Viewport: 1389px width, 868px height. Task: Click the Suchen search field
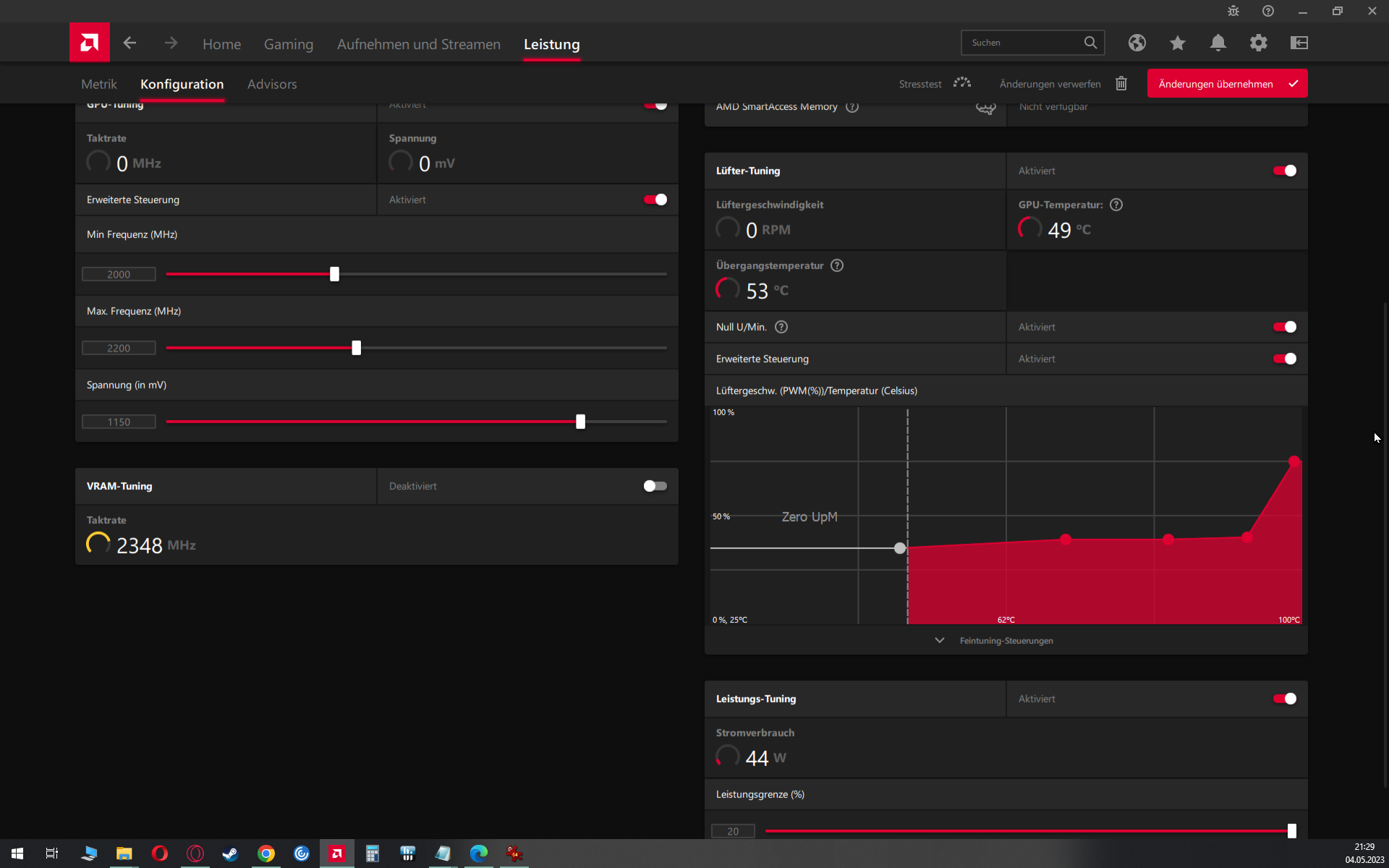pos(1021,43)
